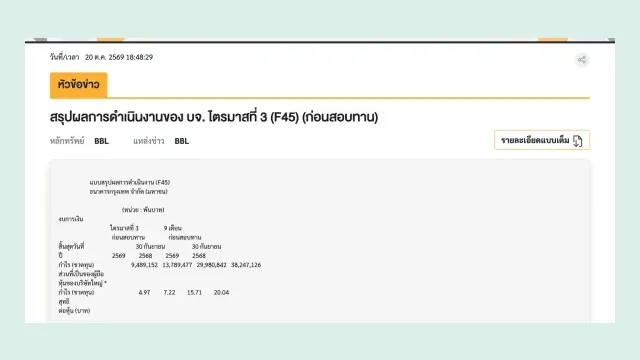Open full details via รายละเอียดแบบเต็ม button
Screen dimensions: 640x360
[x=542, y=140]
